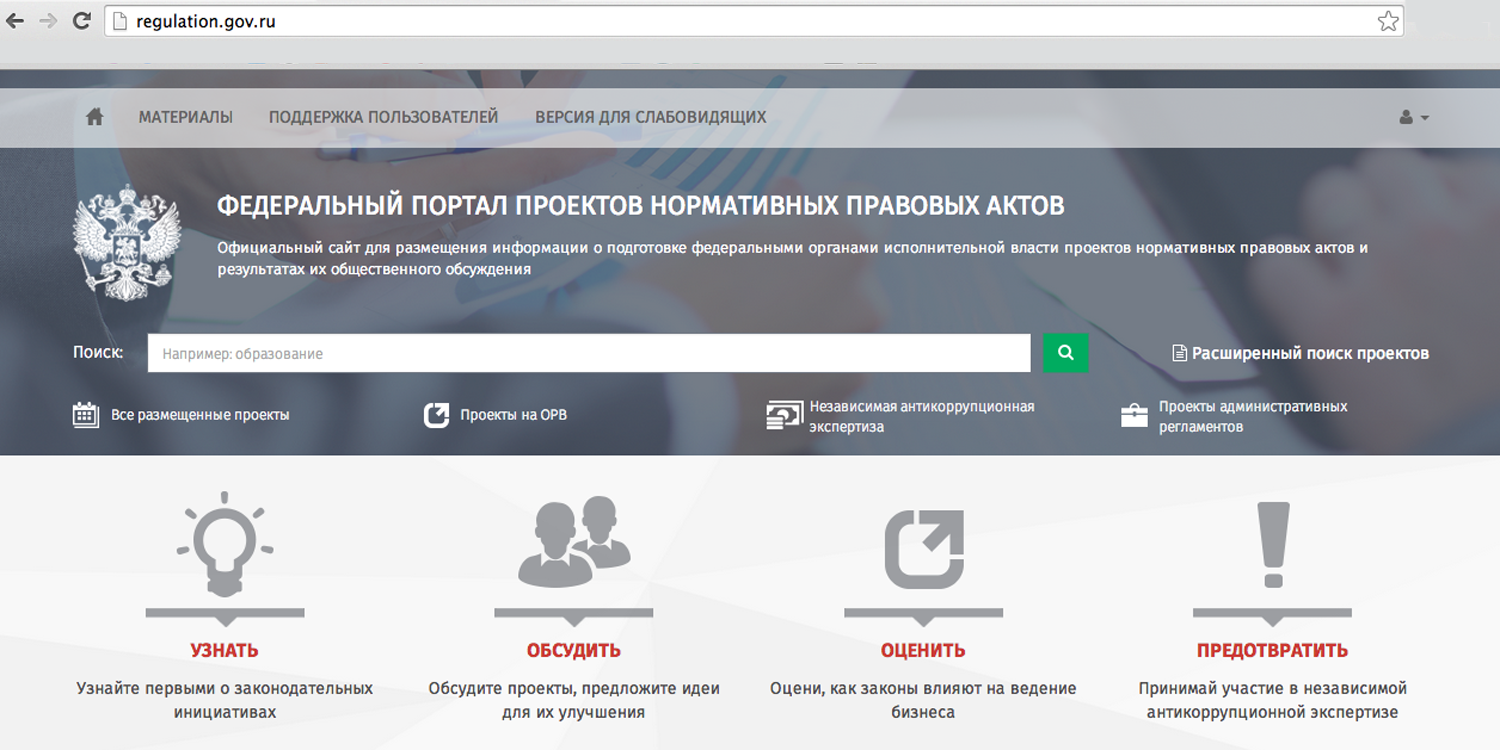Click the browser forward arrow
Screen dimensions: 1500x750
(48, 21)
